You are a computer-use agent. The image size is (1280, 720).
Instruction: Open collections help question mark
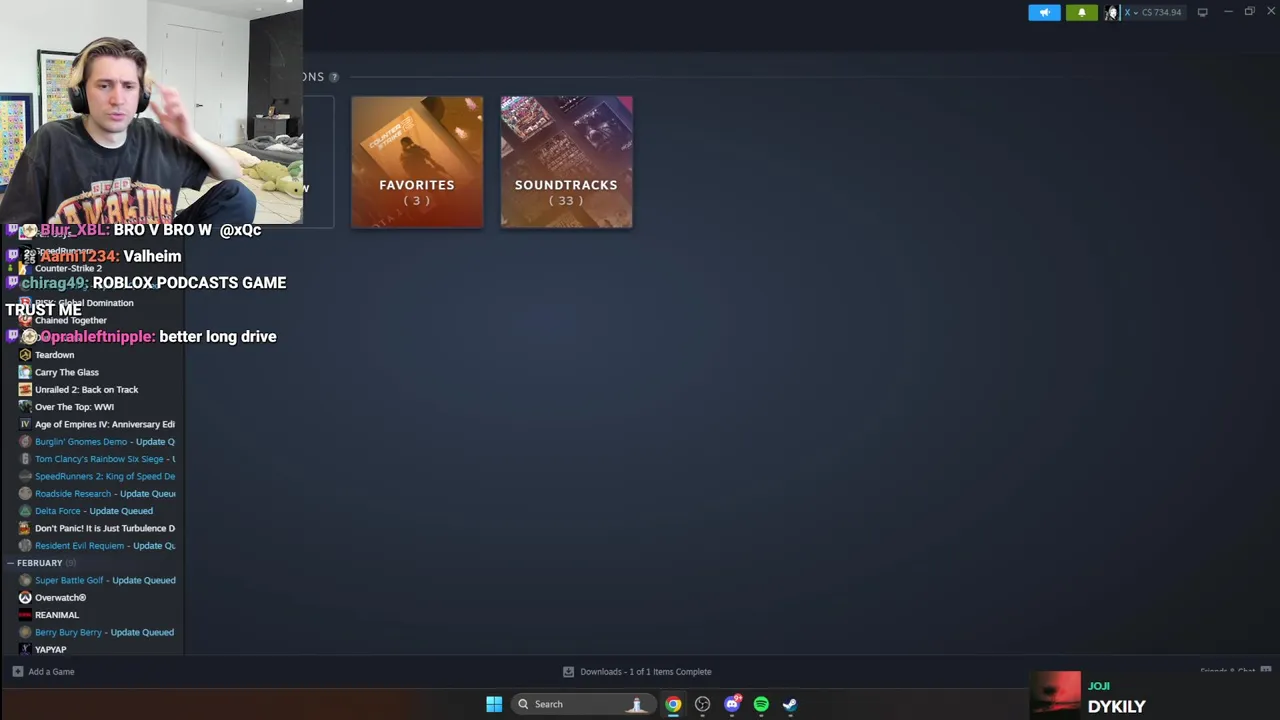click(334, 77)
